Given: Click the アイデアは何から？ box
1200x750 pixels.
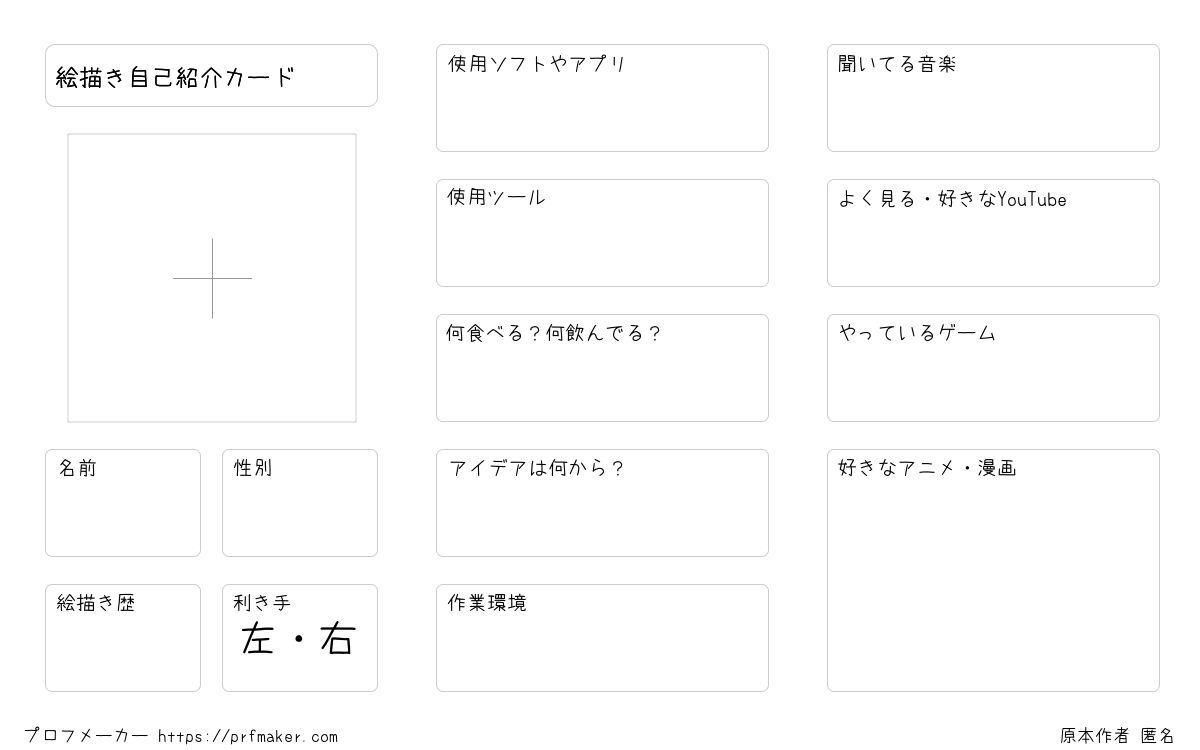Looking at the screenshot, I should (602, 503).
